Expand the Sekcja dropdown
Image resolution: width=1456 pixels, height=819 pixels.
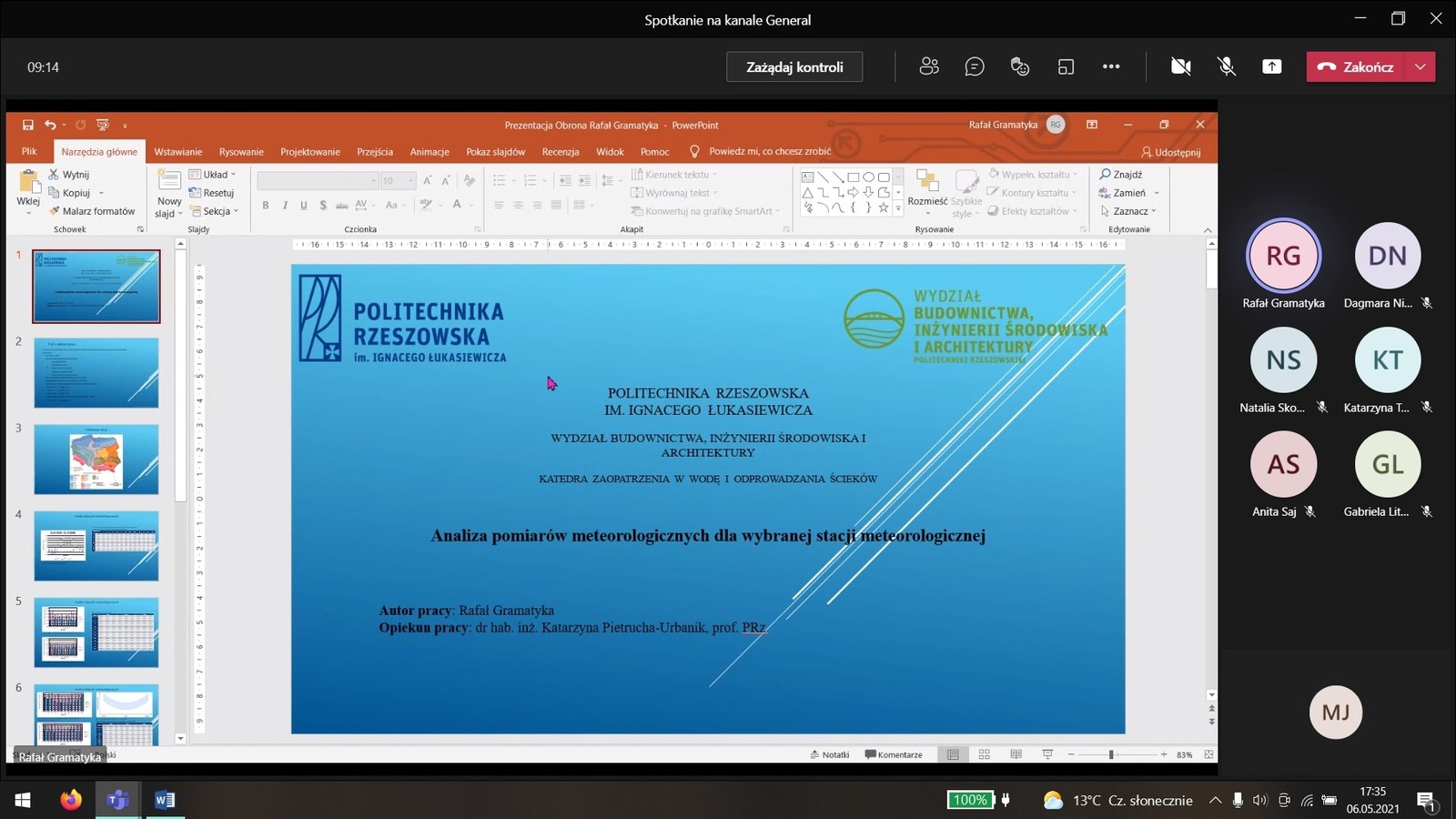218,211
